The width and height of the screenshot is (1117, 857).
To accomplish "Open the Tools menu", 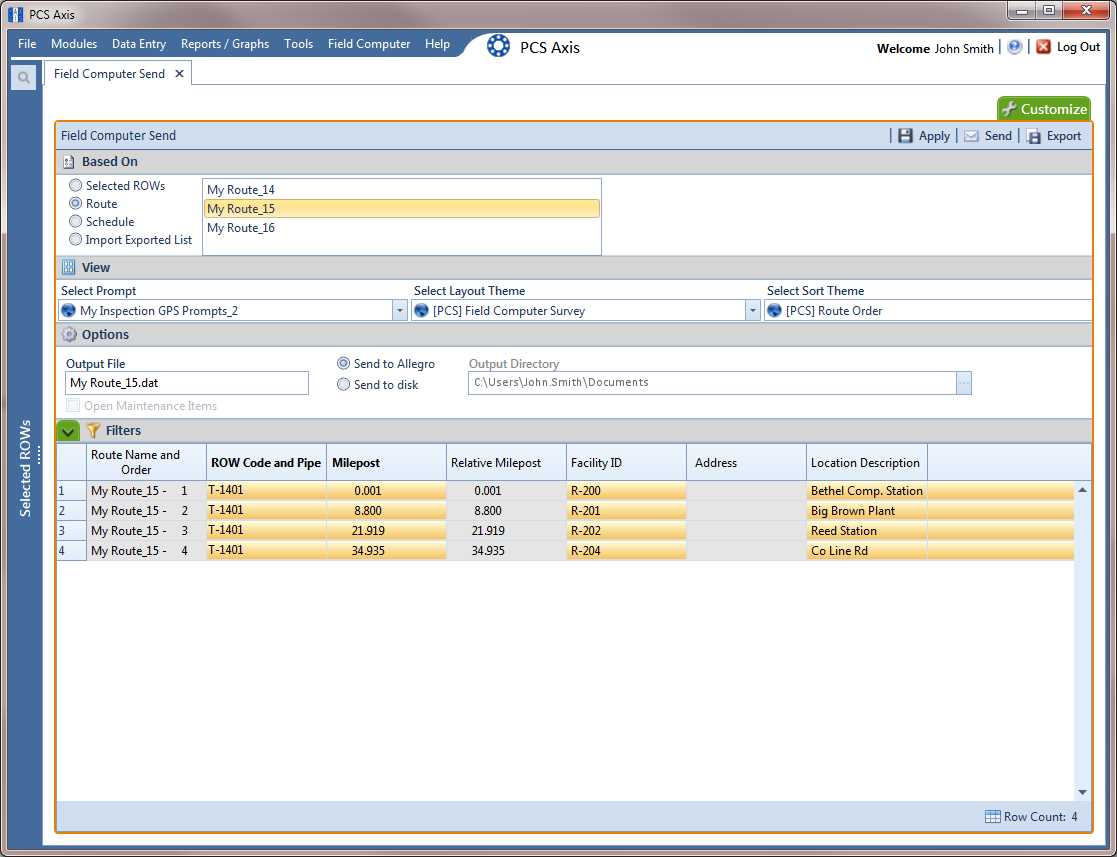I will click(298, 43).
